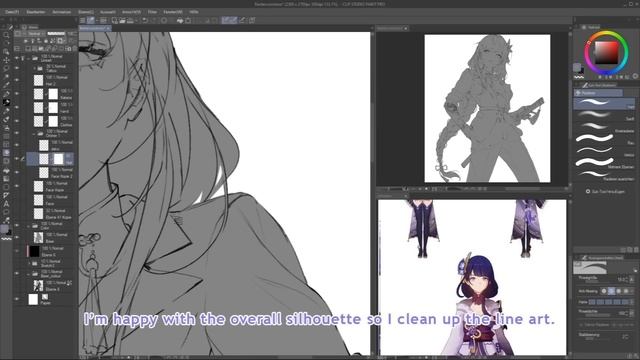The width and height of the screenshot is (640, 360).
Task: Select the Move layer tool
Action: (6, 60)
